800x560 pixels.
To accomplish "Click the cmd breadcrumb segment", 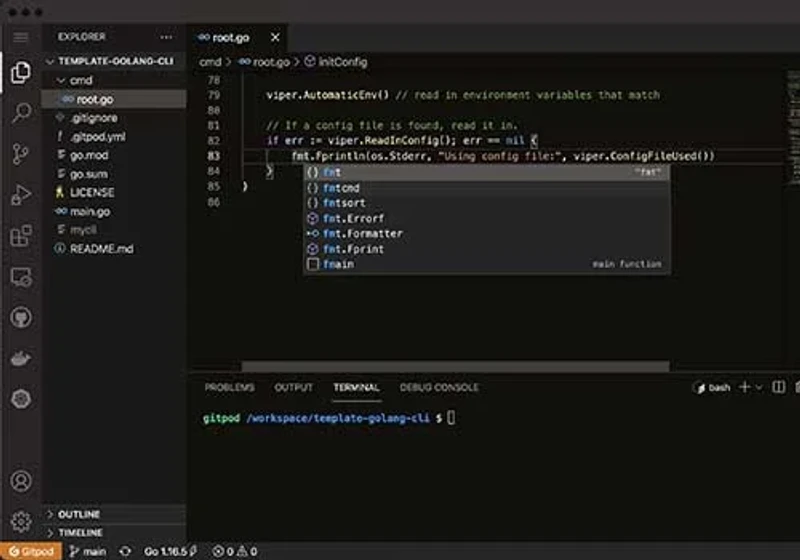I will (210, 62).
